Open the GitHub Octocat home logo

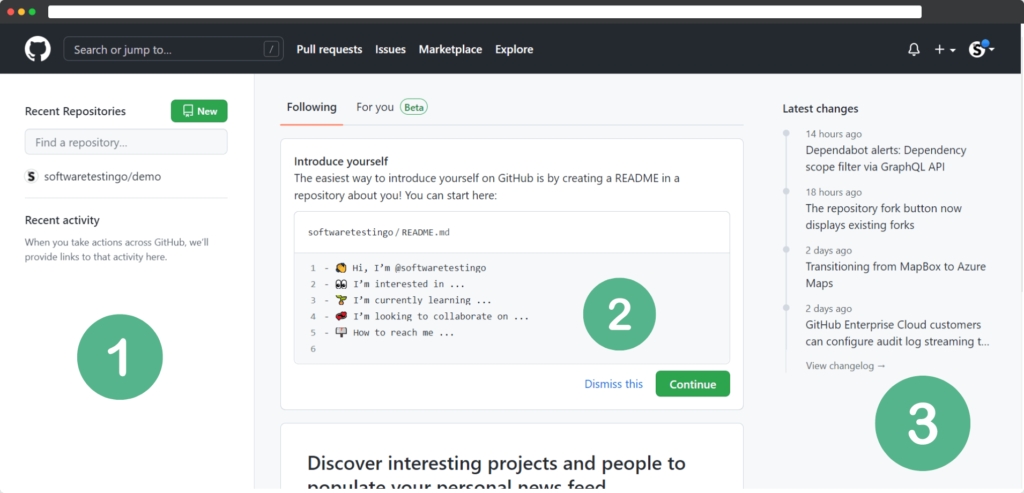tap(37, 50)
